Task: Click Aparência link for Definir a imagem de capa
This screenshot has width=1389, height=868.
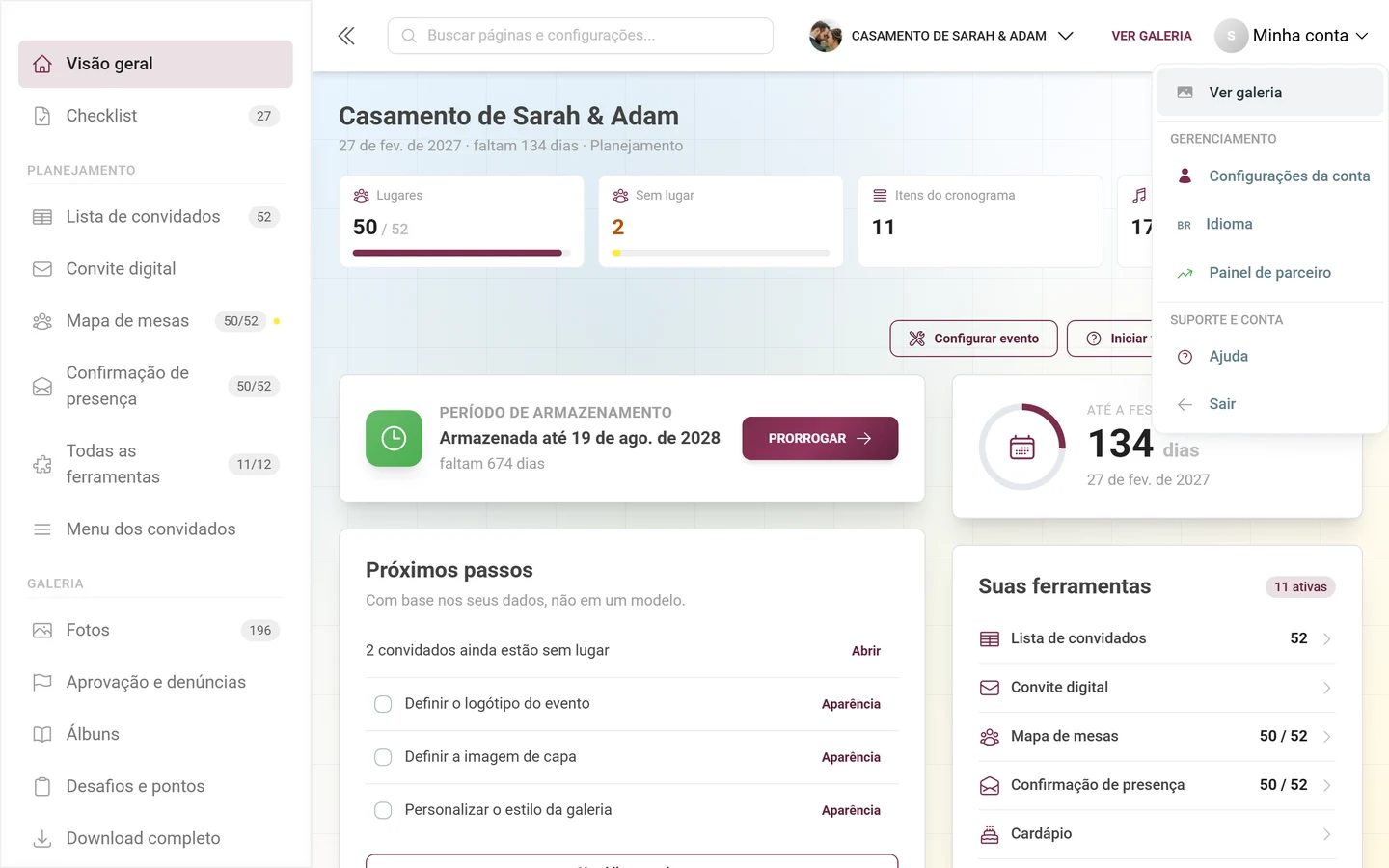Action: point(851,757)
